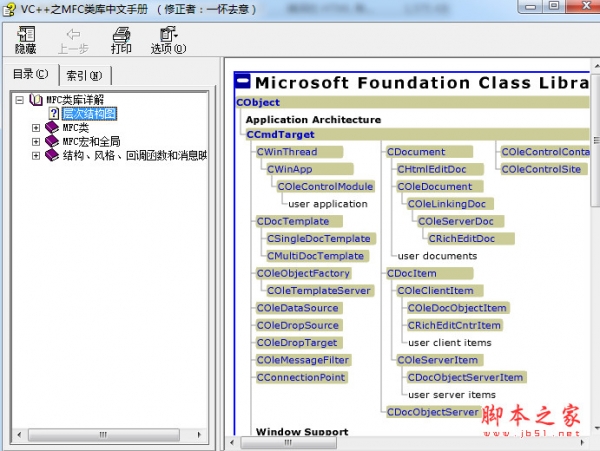Open the CDocument class link
Viewport: 600px width, 451px height.
(416, 152)
